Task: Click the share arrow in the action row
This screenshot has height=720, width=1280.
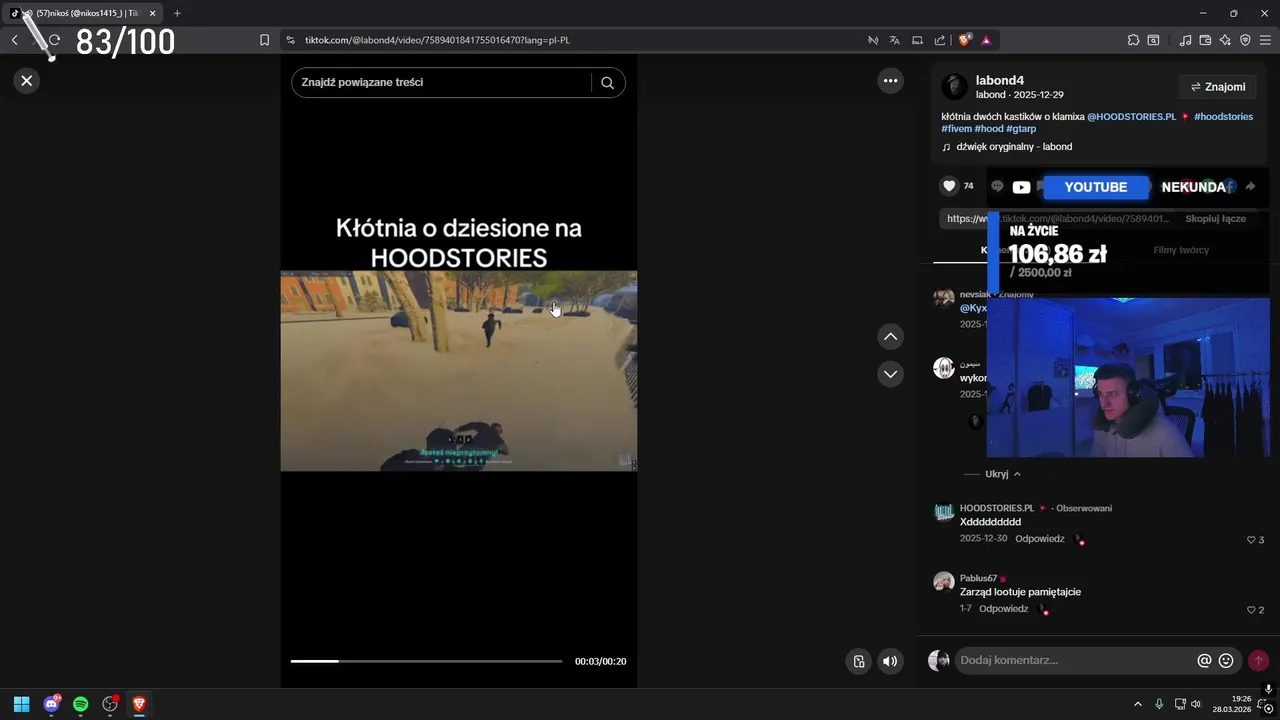Action: click(1250, 187)
